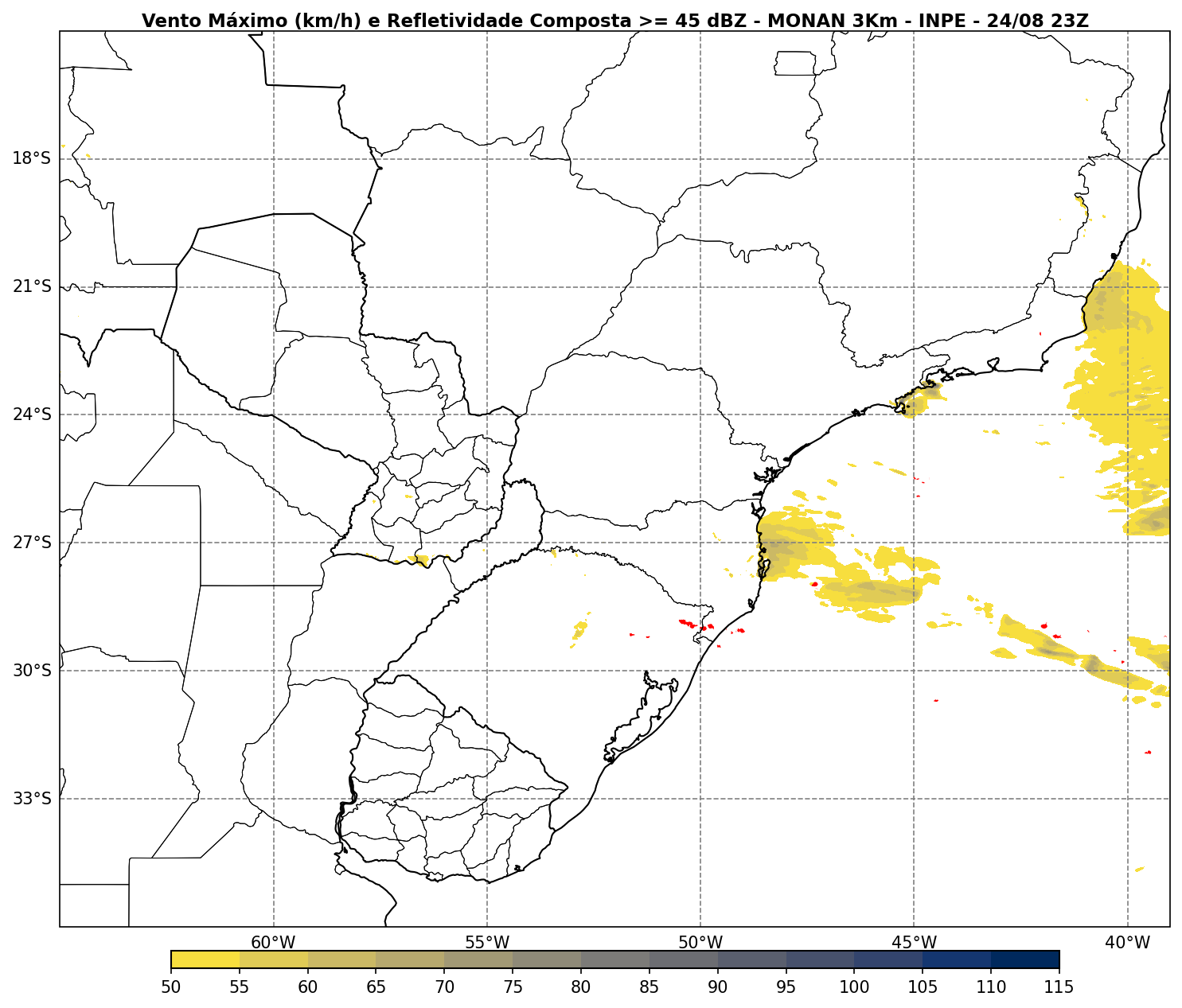1182x1008 pixels.
Task: Click the 40°W longitude label
Action: [x=1128, y=943]
